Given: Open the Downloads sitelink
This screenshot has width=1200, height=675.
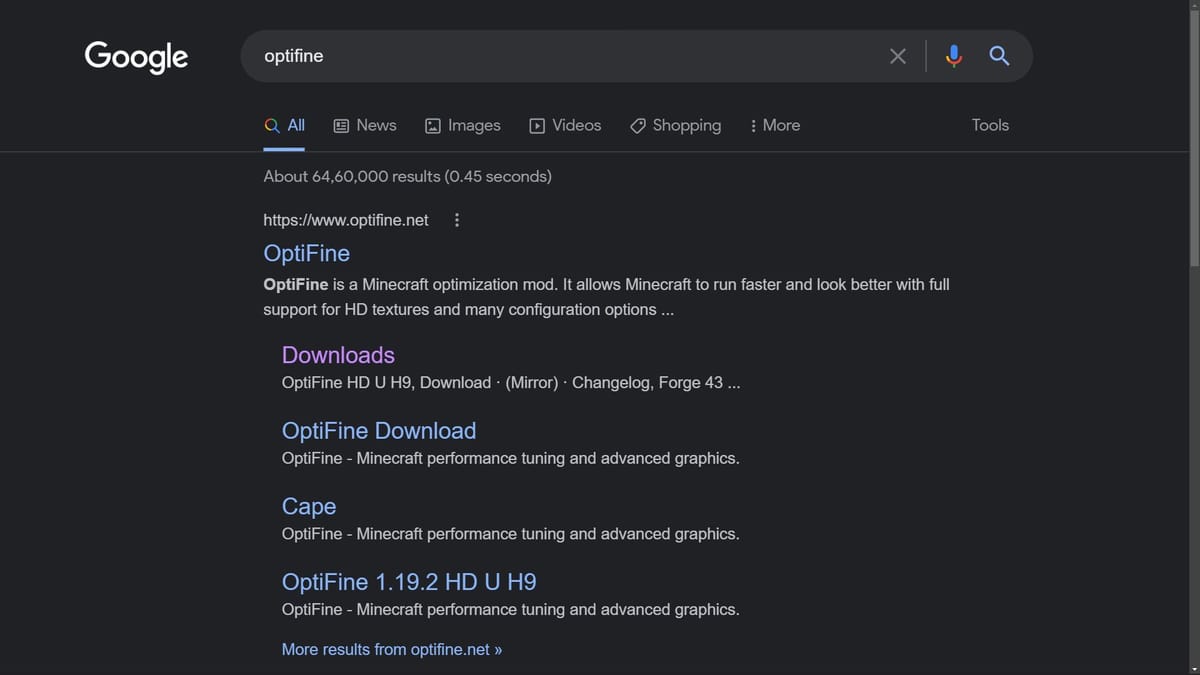Looking at the screenshot, I should click(x=337, y=355).
